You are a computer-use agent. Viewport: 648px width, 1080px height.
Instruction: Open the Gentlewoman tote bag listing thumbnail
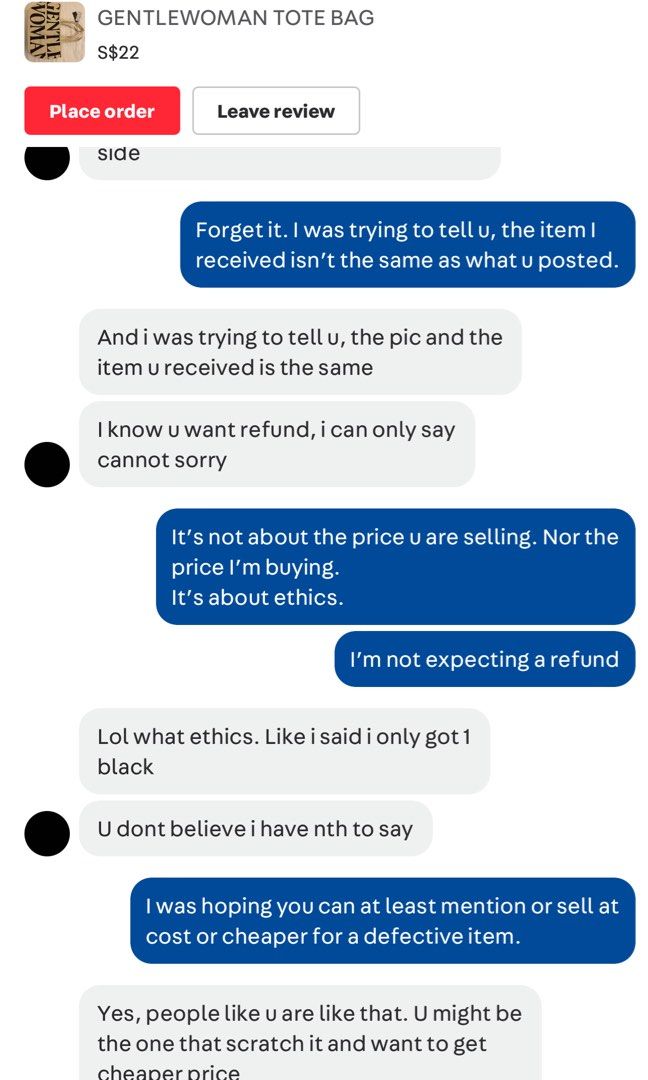[54, 32]
